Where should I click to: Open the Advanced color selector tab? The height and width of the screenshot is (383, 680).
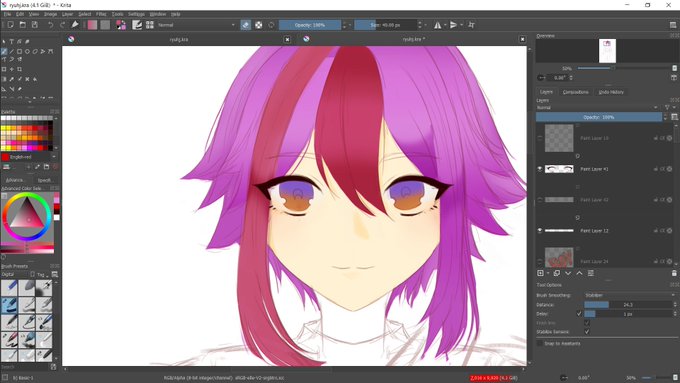coord(15,180)
